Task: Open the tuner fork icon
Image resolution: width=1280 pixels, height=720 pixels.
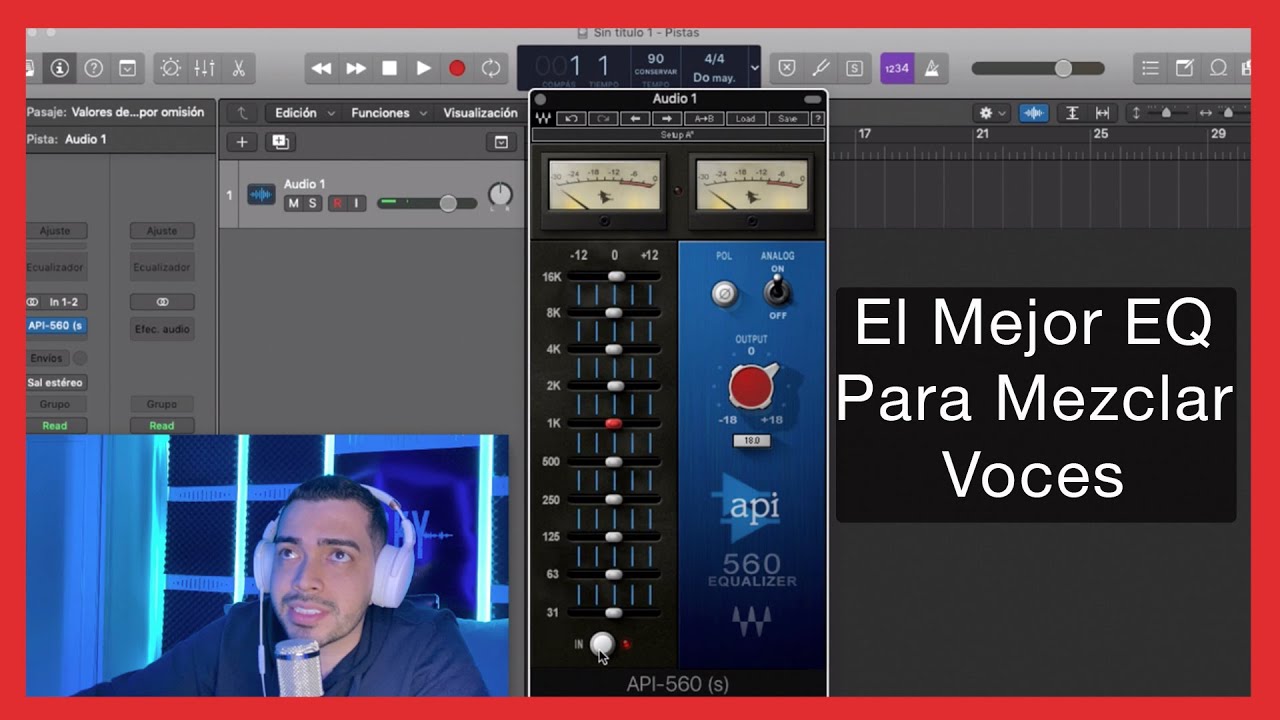Action: click(820, 68)
